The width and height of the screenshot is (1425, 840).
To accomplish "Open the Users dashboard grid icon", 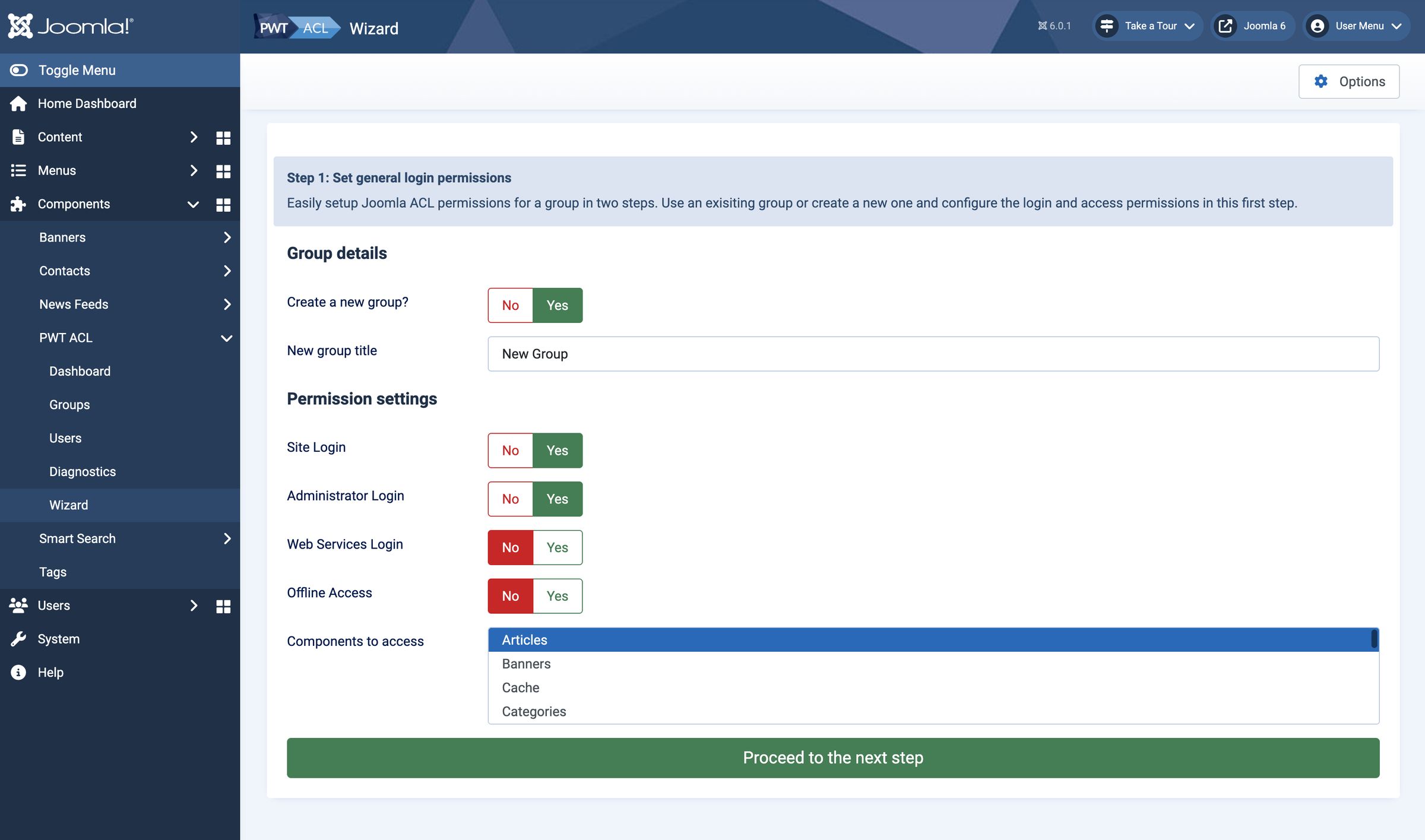I will click(x=223, y=606).
